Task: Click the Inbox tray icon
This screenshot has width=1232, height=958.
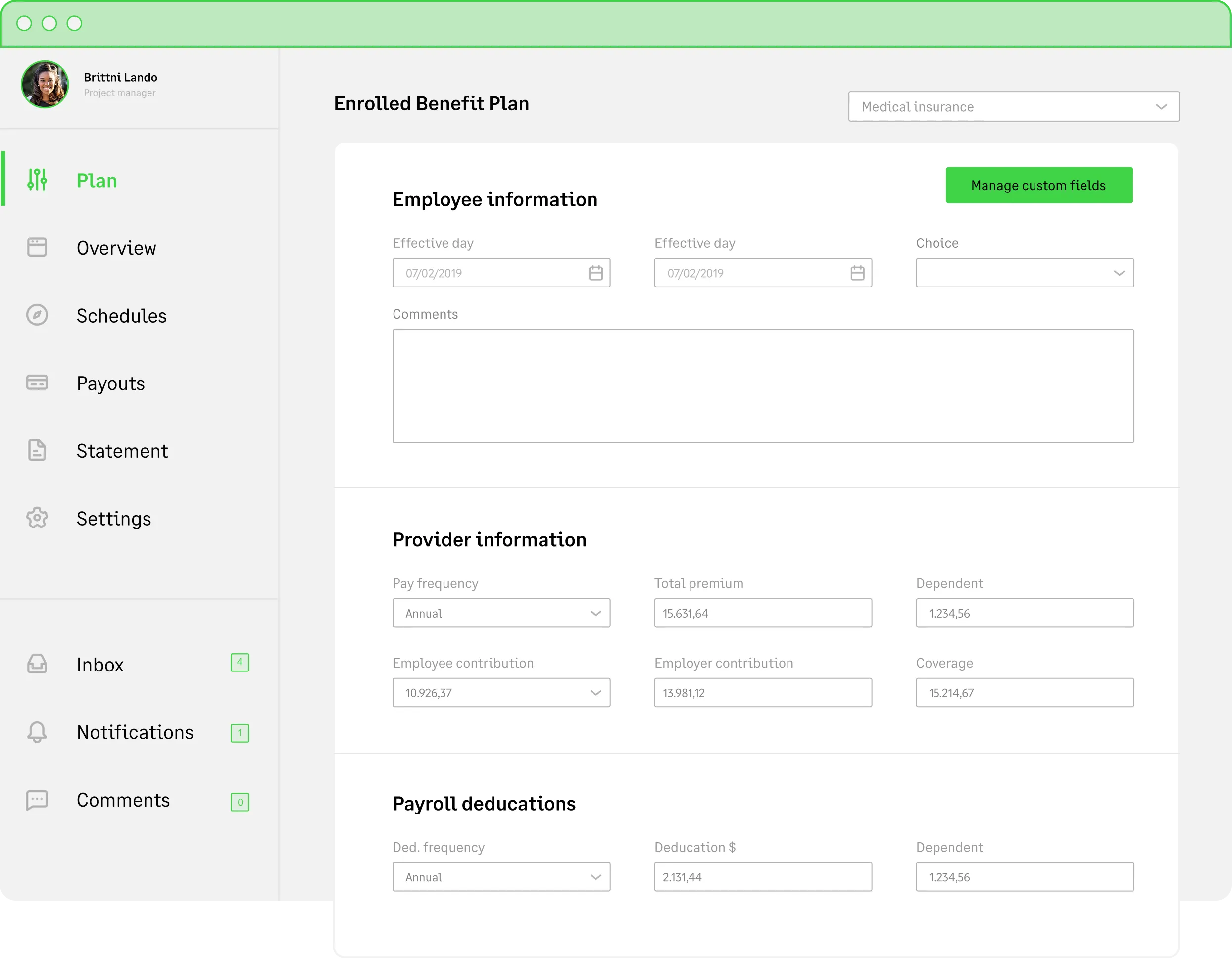Action: click(x=37, y=664)
